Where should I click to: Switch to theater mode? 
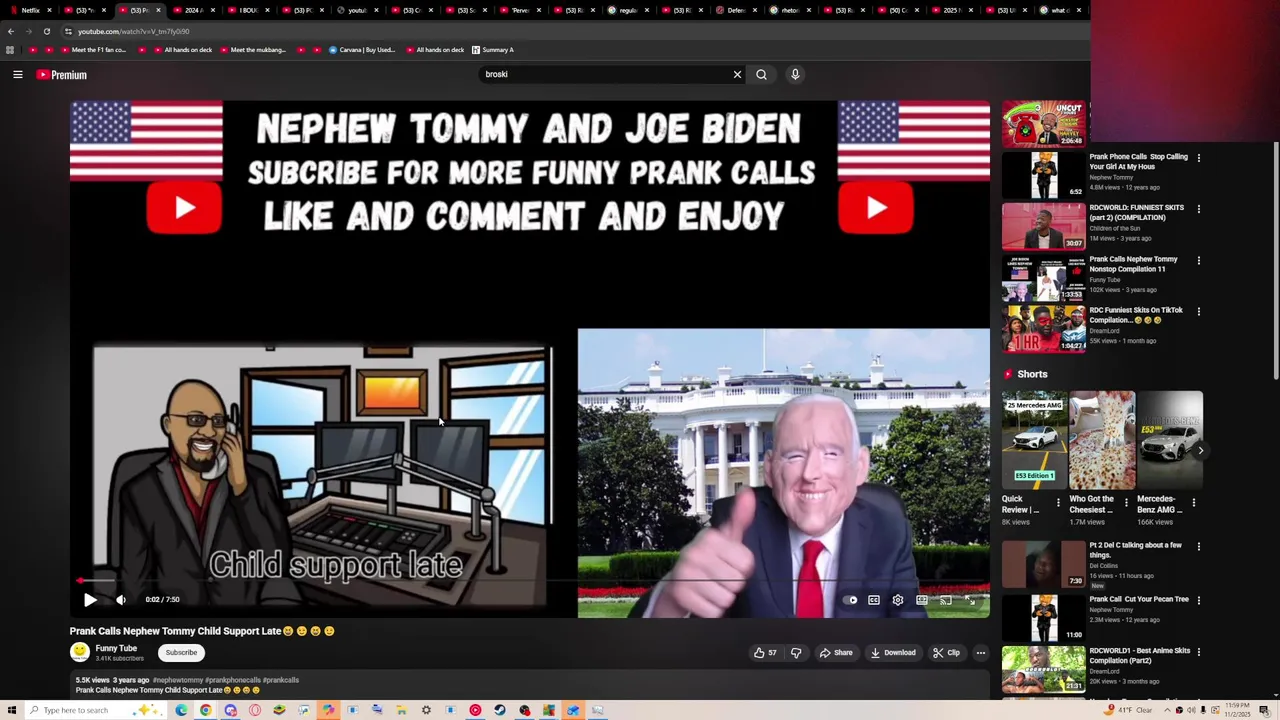pos(922,600)
